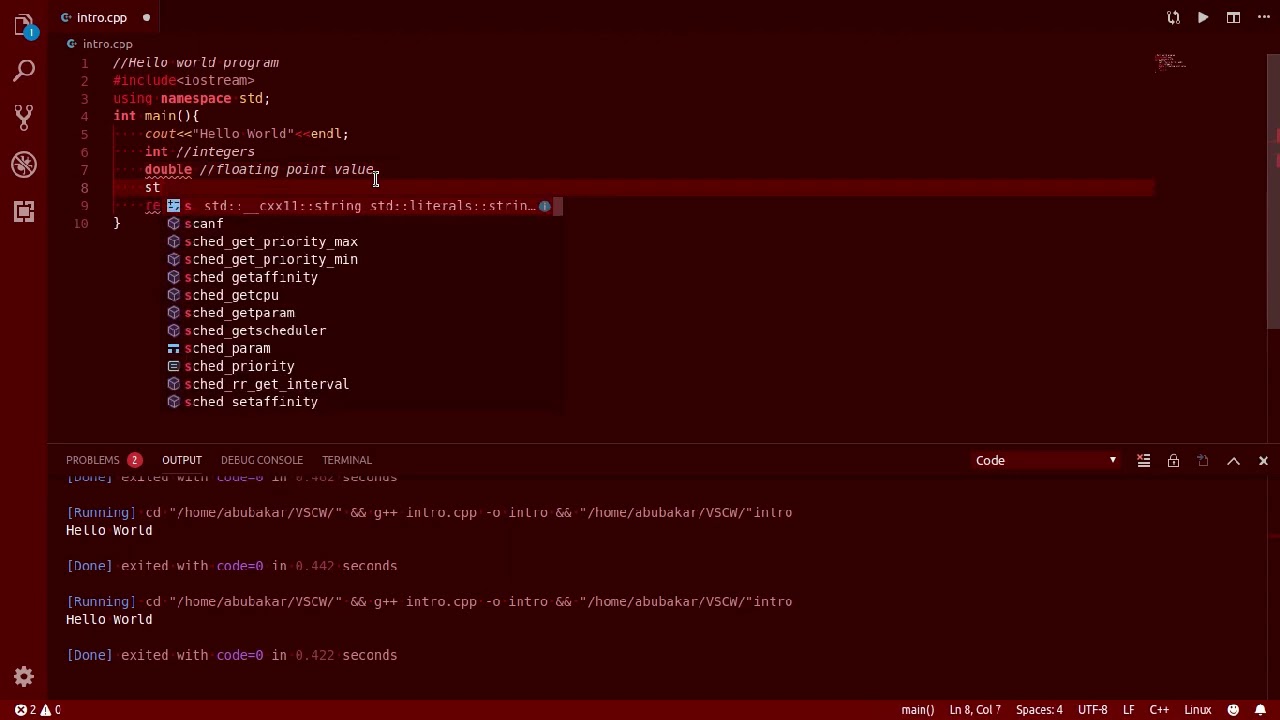This screenshot has height=720, width=1280.
Task: Open the Source Control view
Action: pyautogui.click(x=24, y=117)
